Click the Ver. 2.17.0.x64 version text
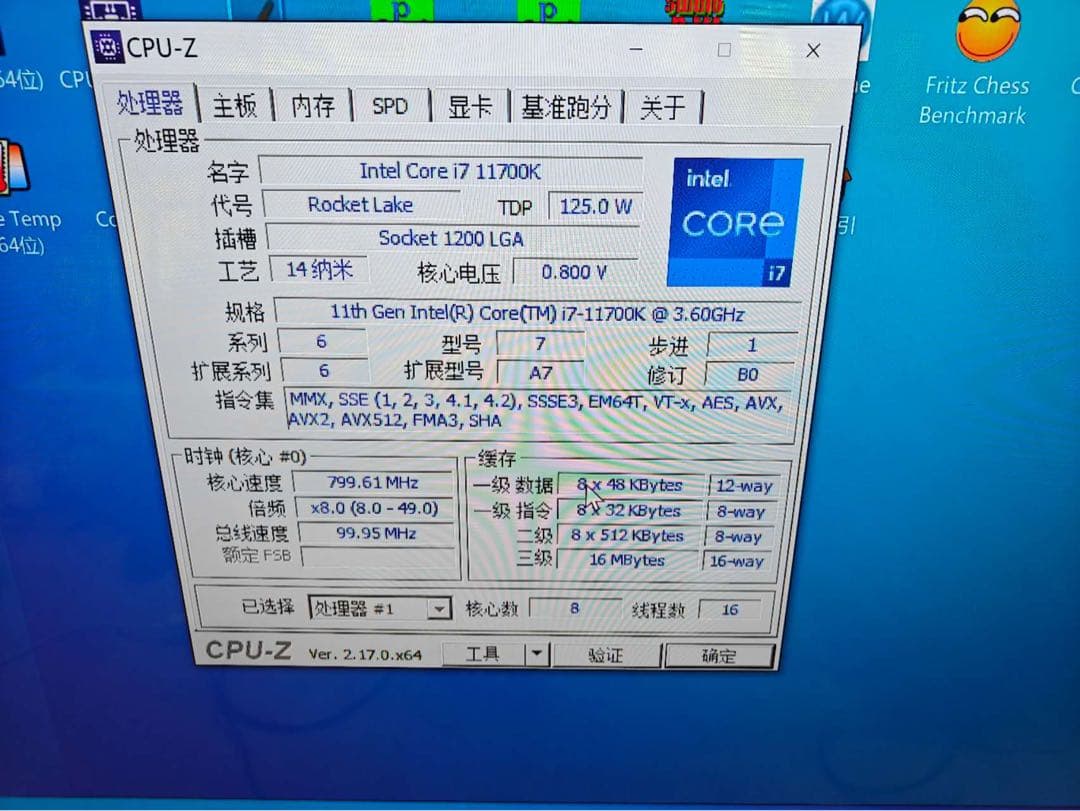The height and width of the screenshot is (811, 1080). [364, 654]
